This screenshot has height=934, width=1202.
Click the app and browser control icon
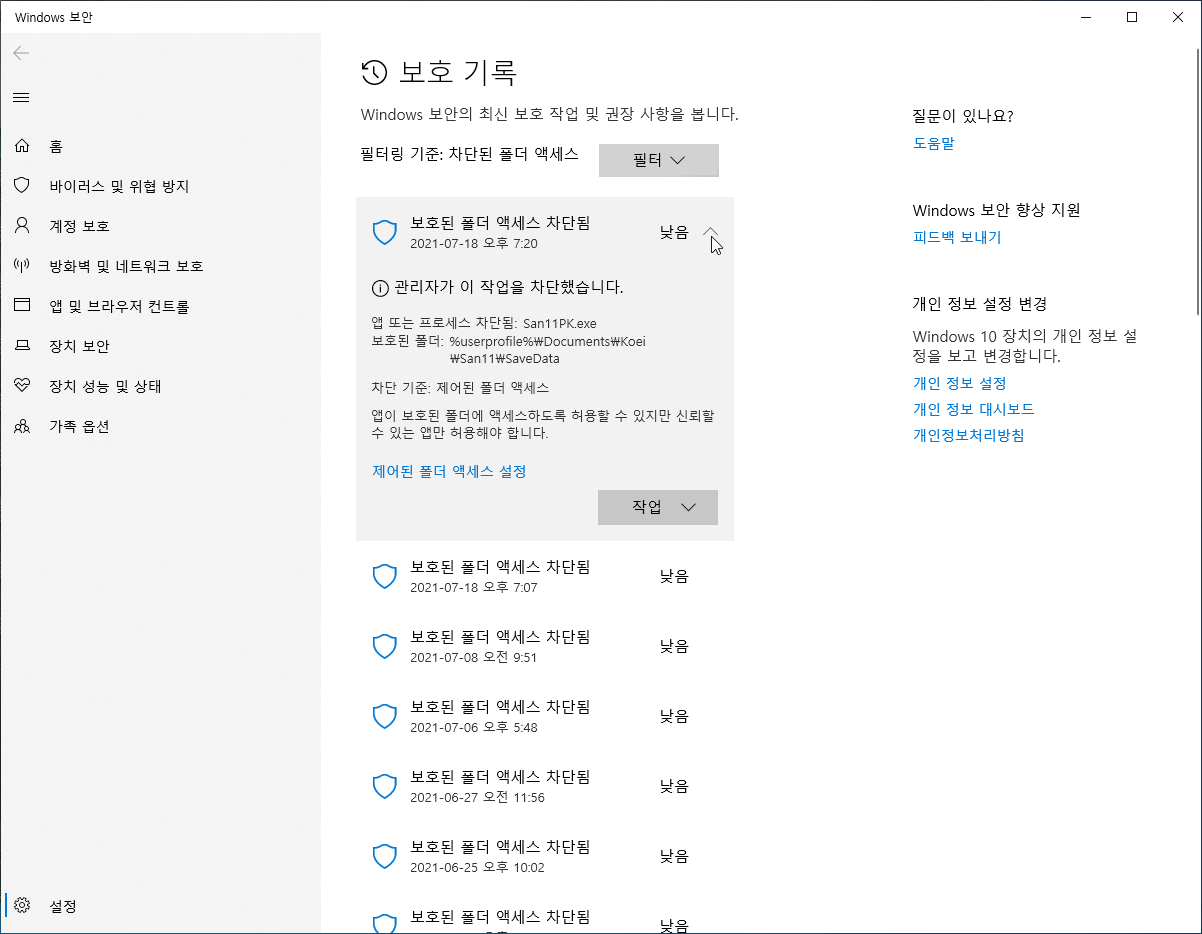(22, 306)
